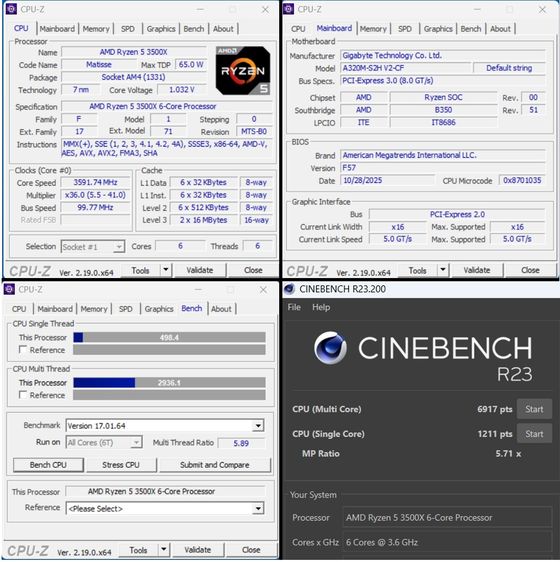
Task: Click the Cinebench R23 title bar icon
Action: [289, 289]
